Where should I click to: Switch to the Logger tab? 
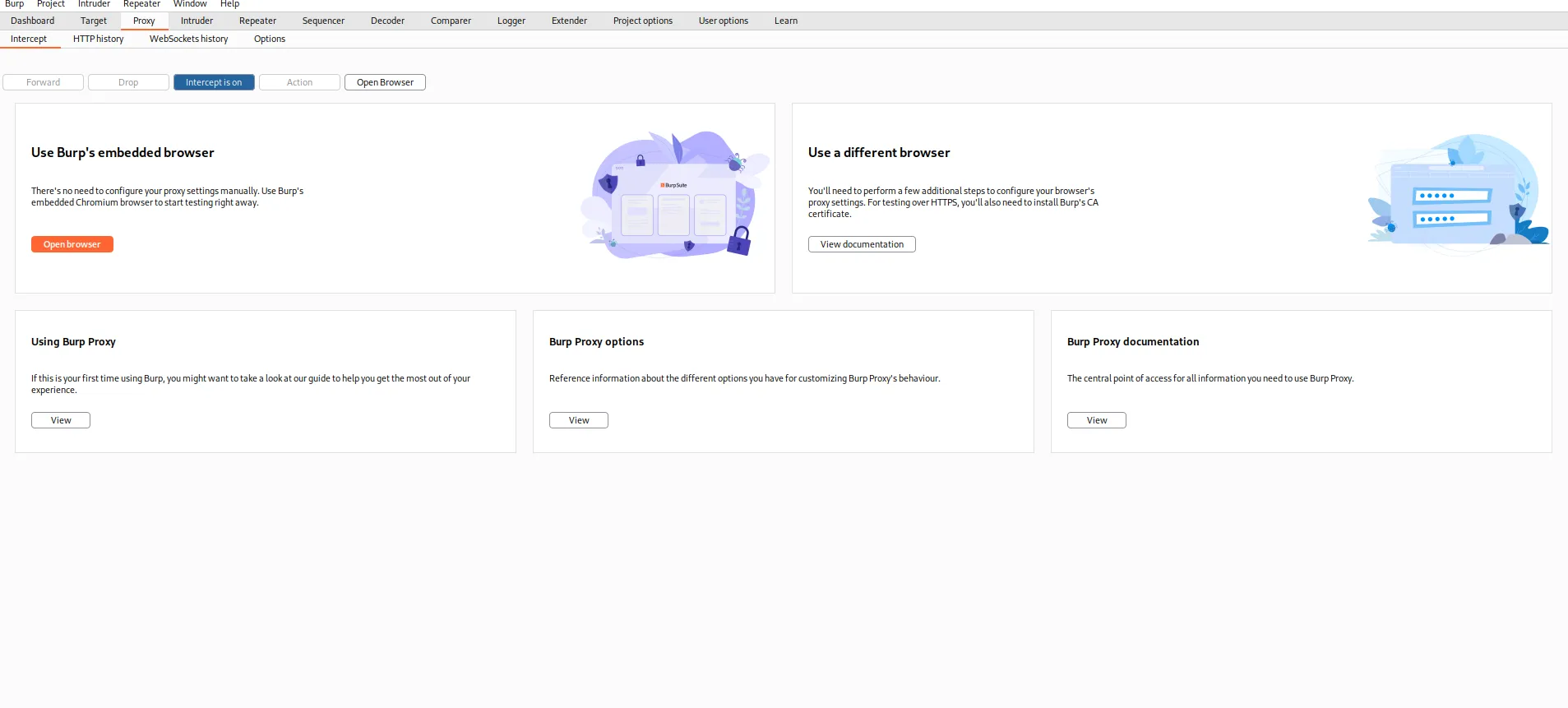point(511,21)
